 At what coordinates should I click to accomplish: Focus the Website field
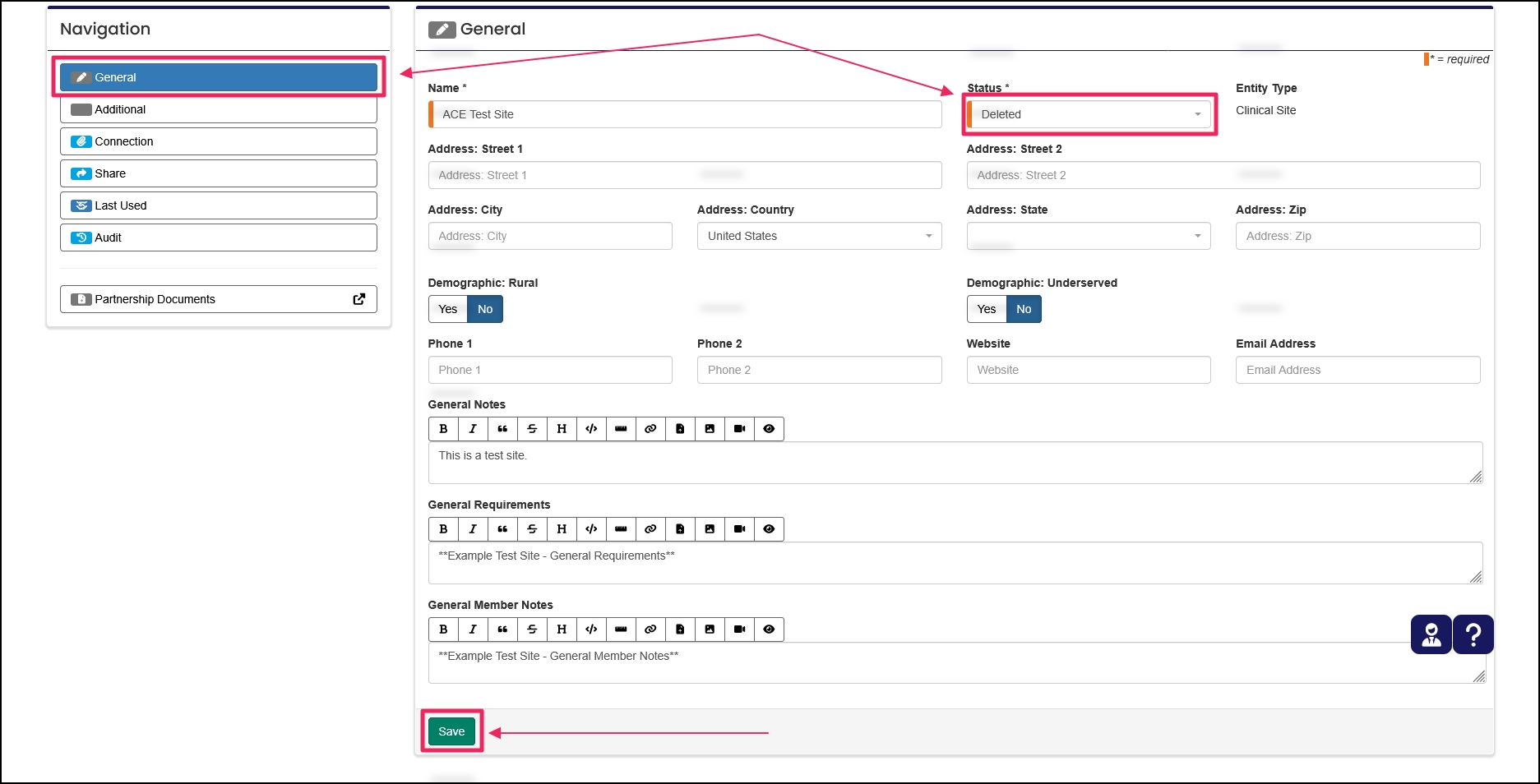pos(1089,370)
